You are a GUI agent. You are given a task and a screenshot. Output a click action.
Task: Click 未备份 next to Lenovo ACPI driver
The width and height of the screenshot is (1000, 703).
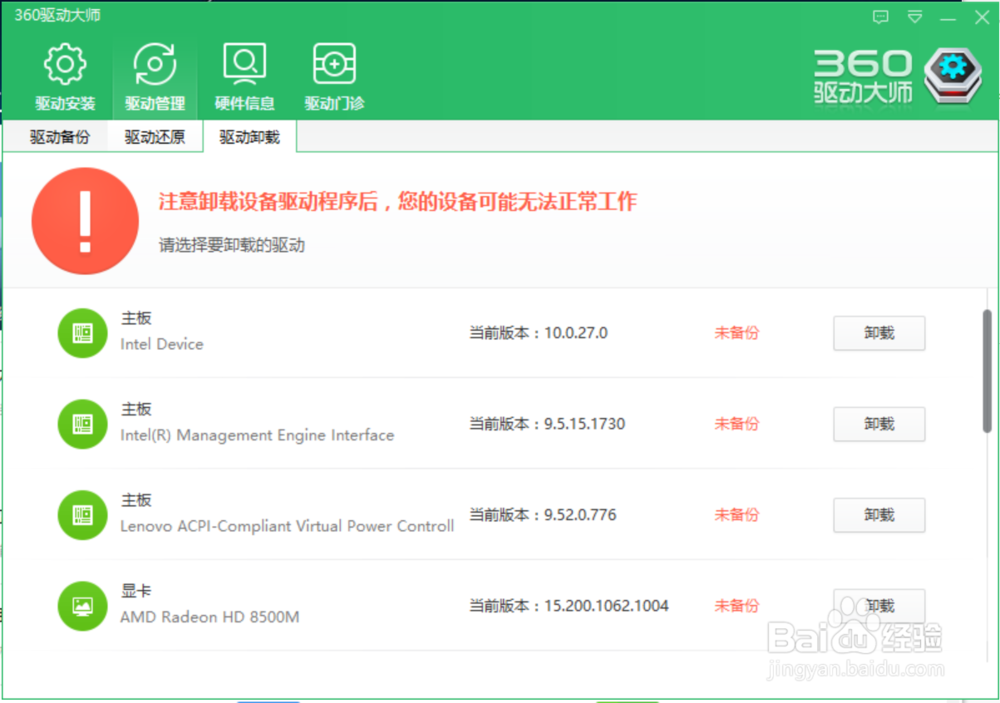(736, 515)
